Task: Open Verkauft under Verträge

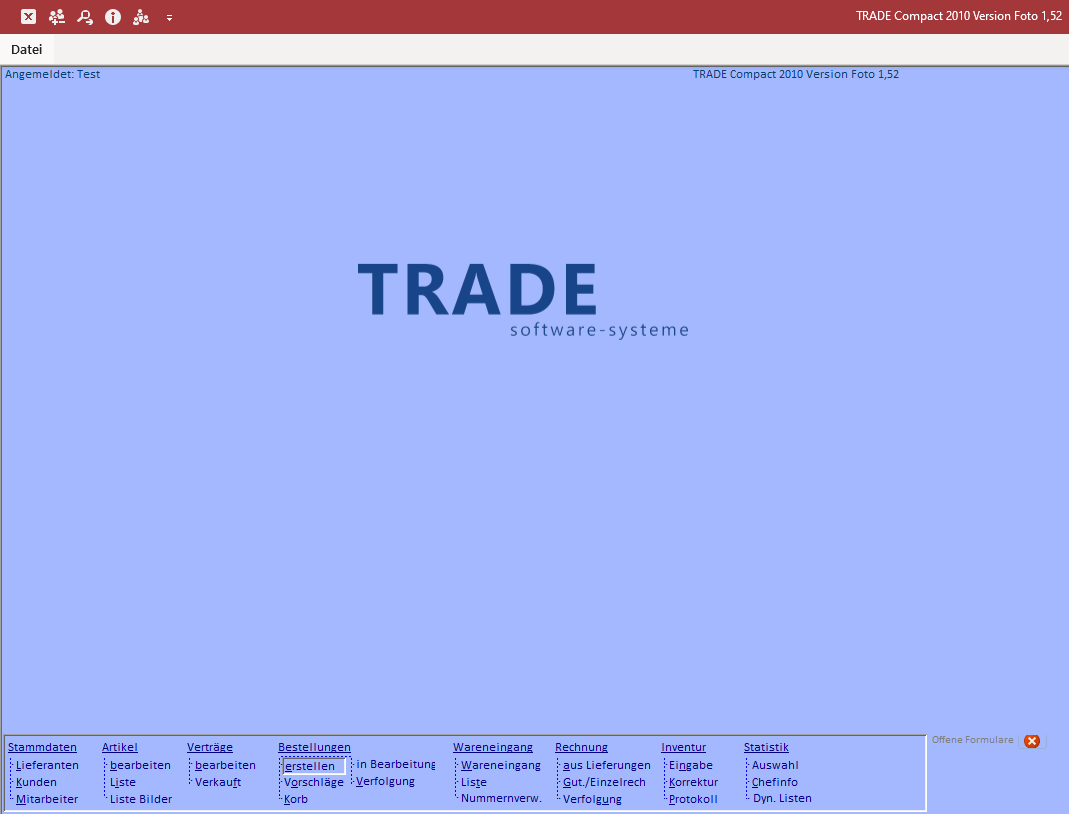Action: pos(218,782)
